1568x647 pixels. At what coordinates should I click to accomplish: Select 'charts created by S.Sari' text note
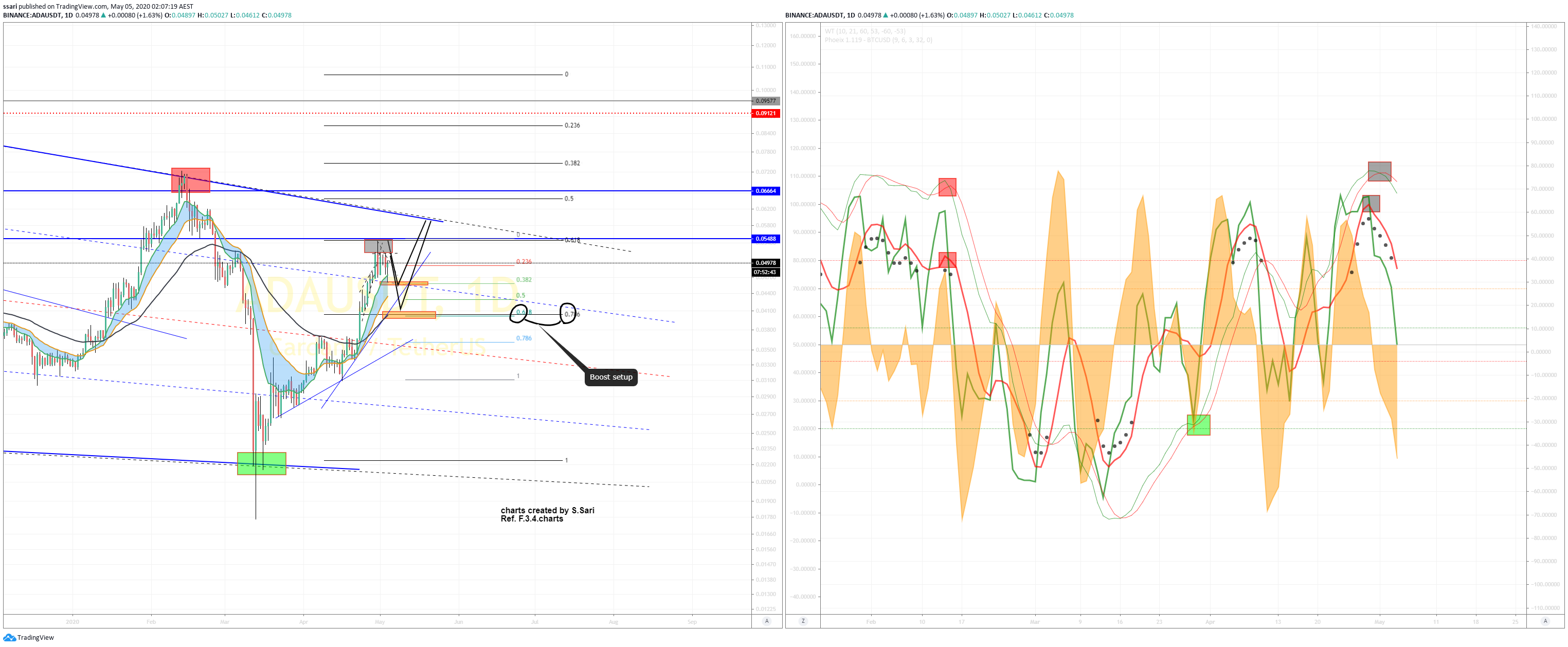[547, 511]
